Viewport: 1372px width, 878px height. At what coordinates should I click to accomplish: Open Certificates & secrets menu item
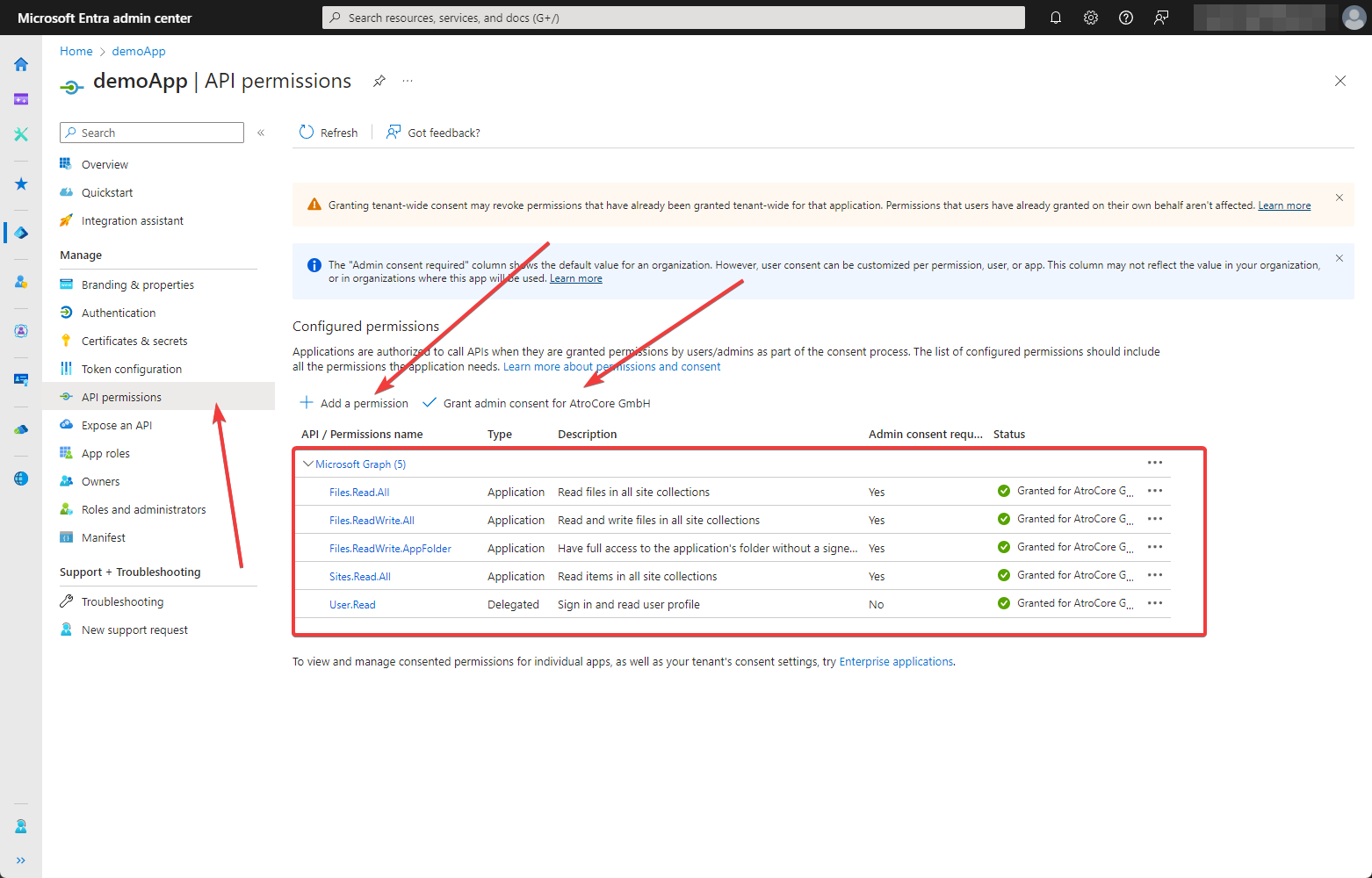click(x=134, y=341)
